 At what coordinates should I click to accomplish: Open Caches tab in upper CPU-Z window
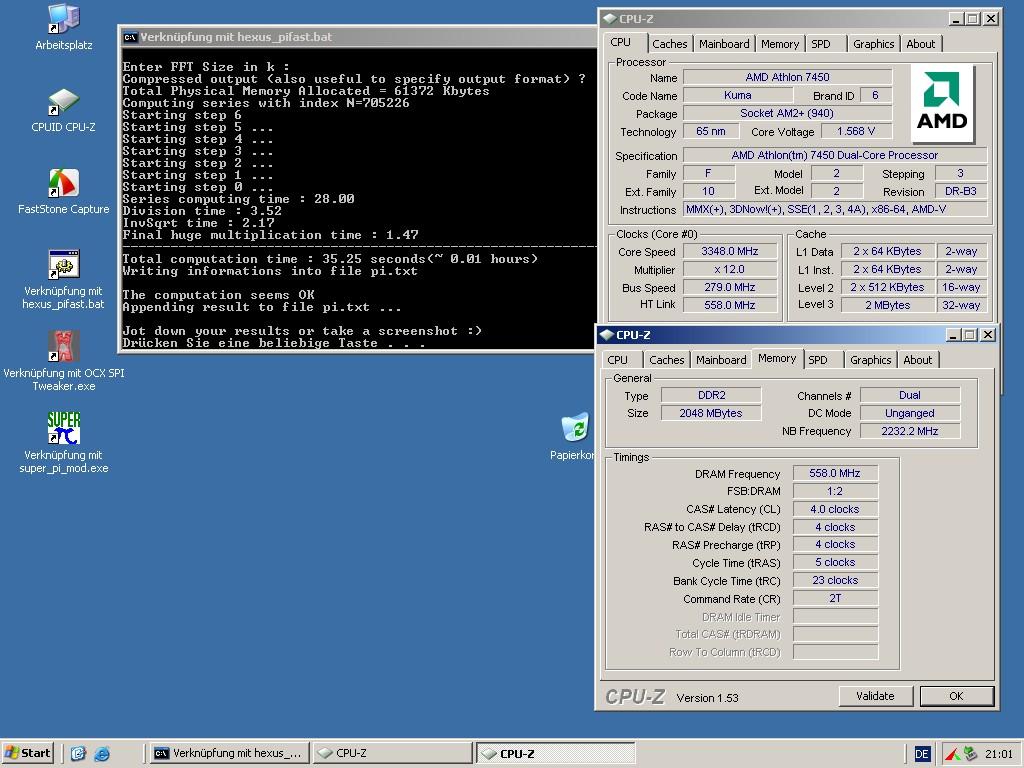(x=669, y=44)
